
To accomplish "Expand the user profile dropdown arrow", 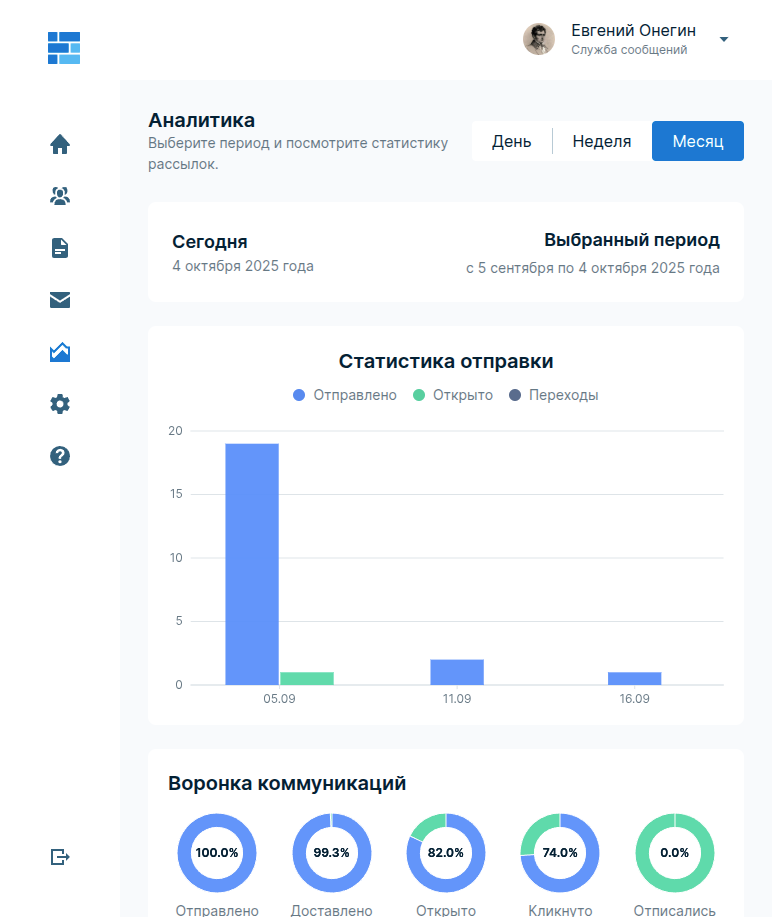I will [x=724, y=40].
